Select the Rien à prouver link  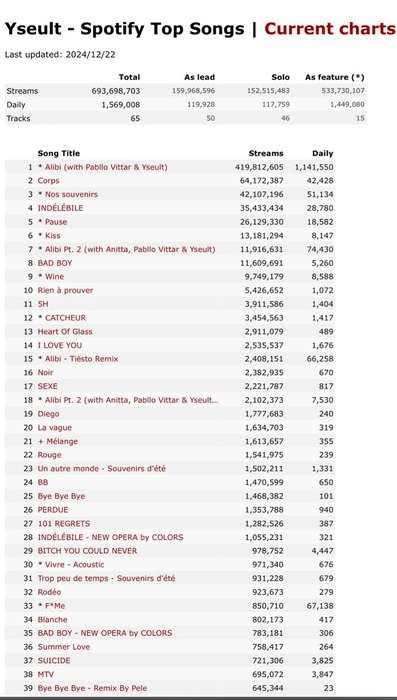click(x=65, y=290)
